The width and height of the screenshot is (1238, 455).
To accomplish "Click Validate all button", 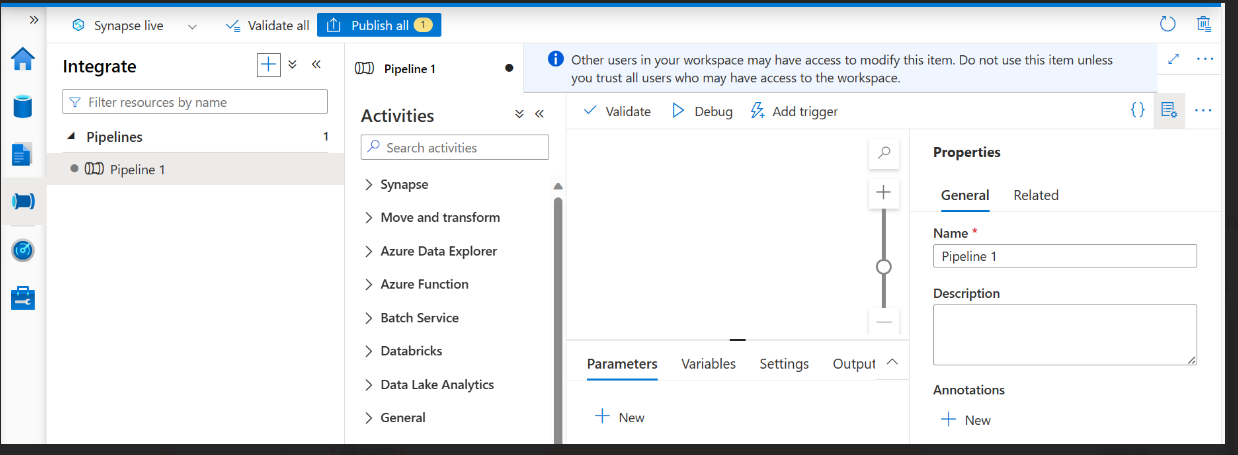I will pyautogui.click(x=267, y=25).
